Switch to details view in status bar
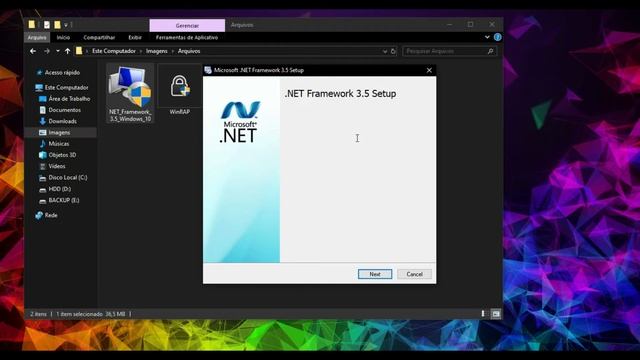This screenshot has height=360, width=640. (x=483, y=314)
